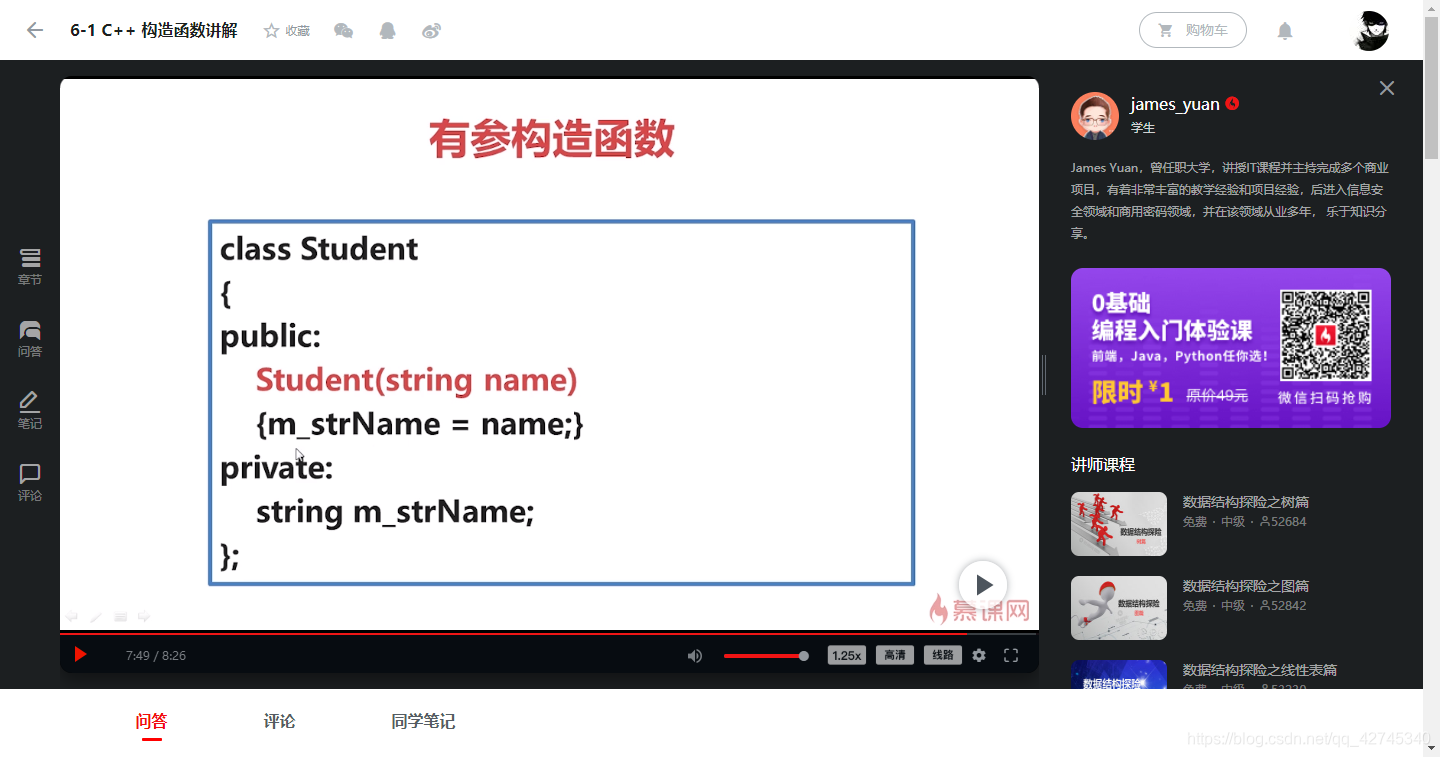This screenshot has height=757, width=1440.
Task: Go back with the left arrow icon
Action: tap(35, 30)
